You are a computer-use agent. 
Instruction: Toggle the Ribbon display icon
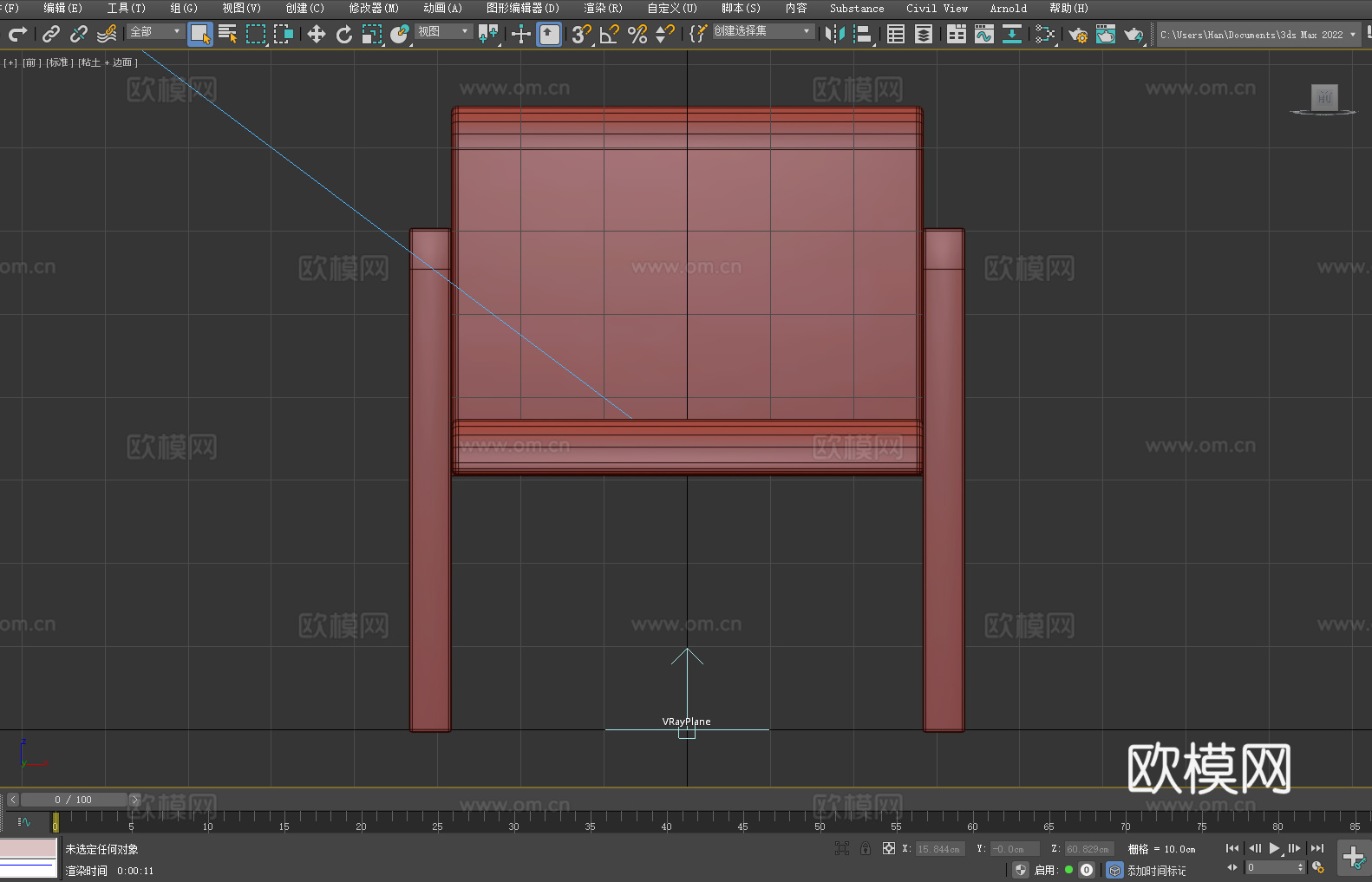coord(957,34)
